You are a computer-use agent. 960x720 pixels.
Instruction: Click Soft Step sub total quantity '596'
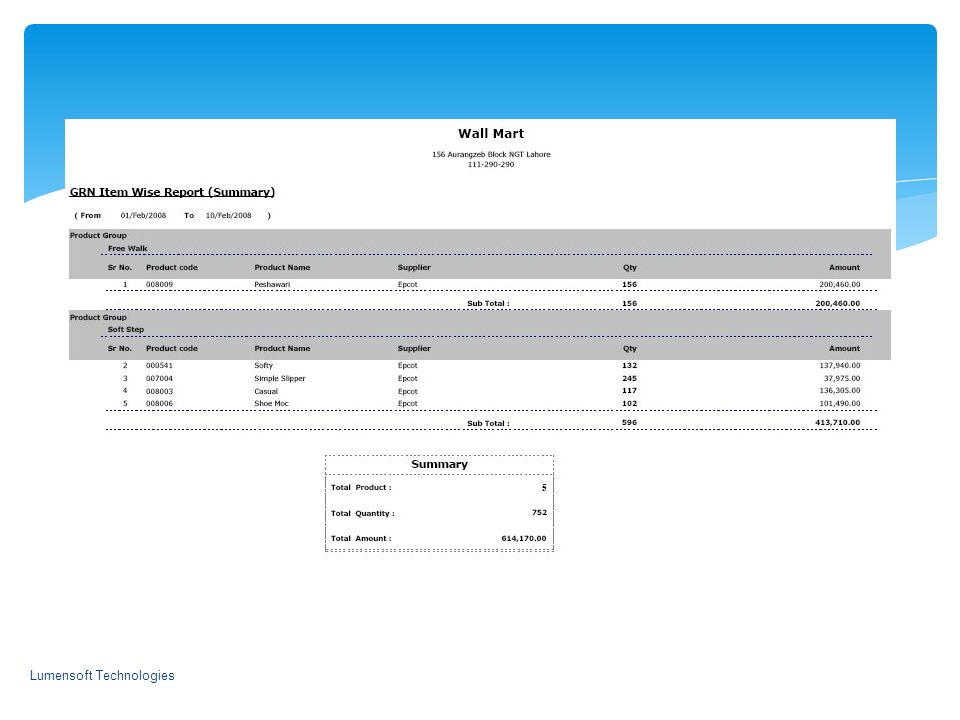pos(629,422)
